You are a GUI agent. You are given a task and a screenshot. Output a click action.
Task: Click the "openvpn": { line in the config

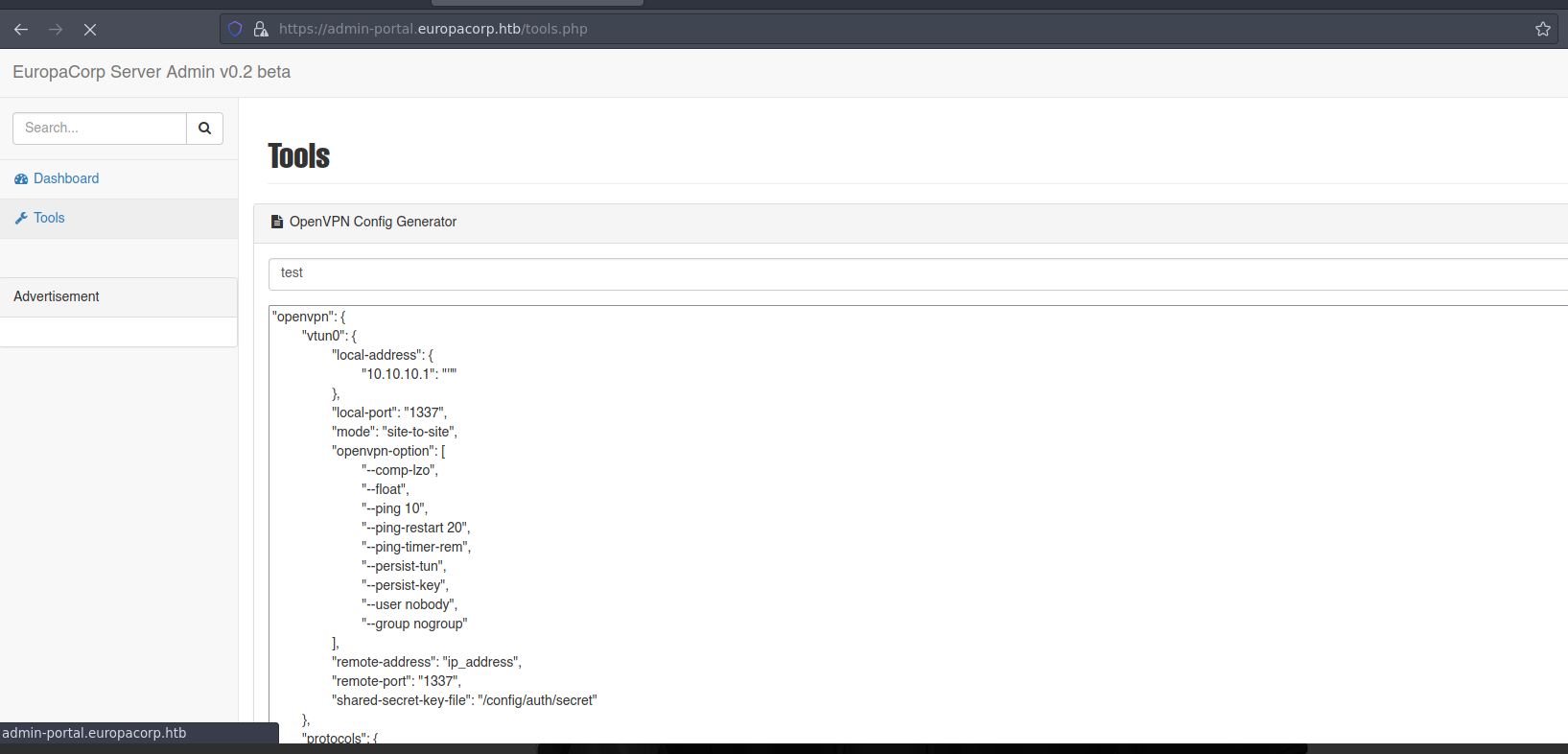coord(309,317)
